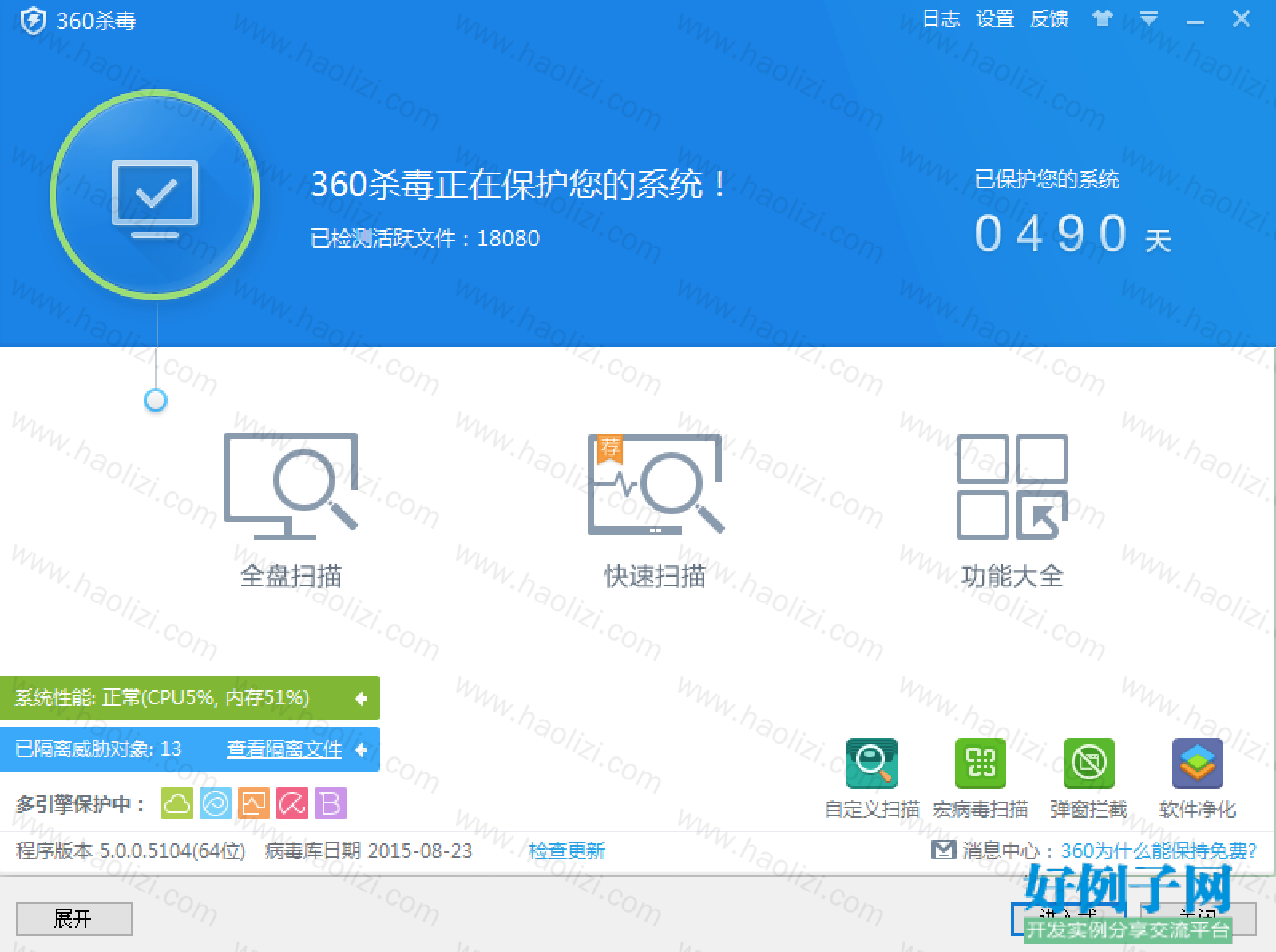The image size is (1276, 952).
Task: Click the 消息中心 mail envelope icon
Action: 943,850
